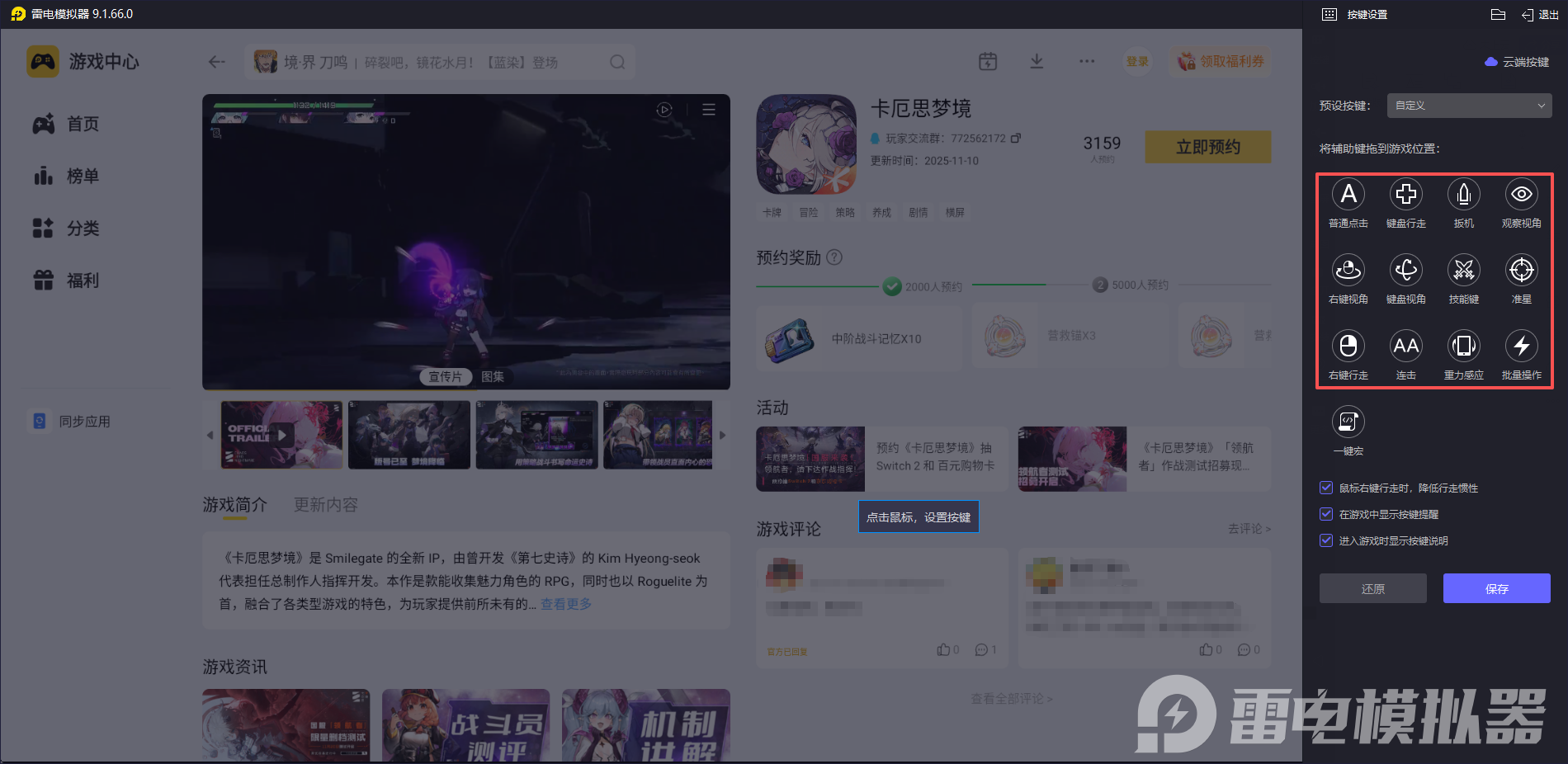Click the 还原 button
Image resolution: width=1568 pixels, height=764 pixels.
(x=1373, y=588)
